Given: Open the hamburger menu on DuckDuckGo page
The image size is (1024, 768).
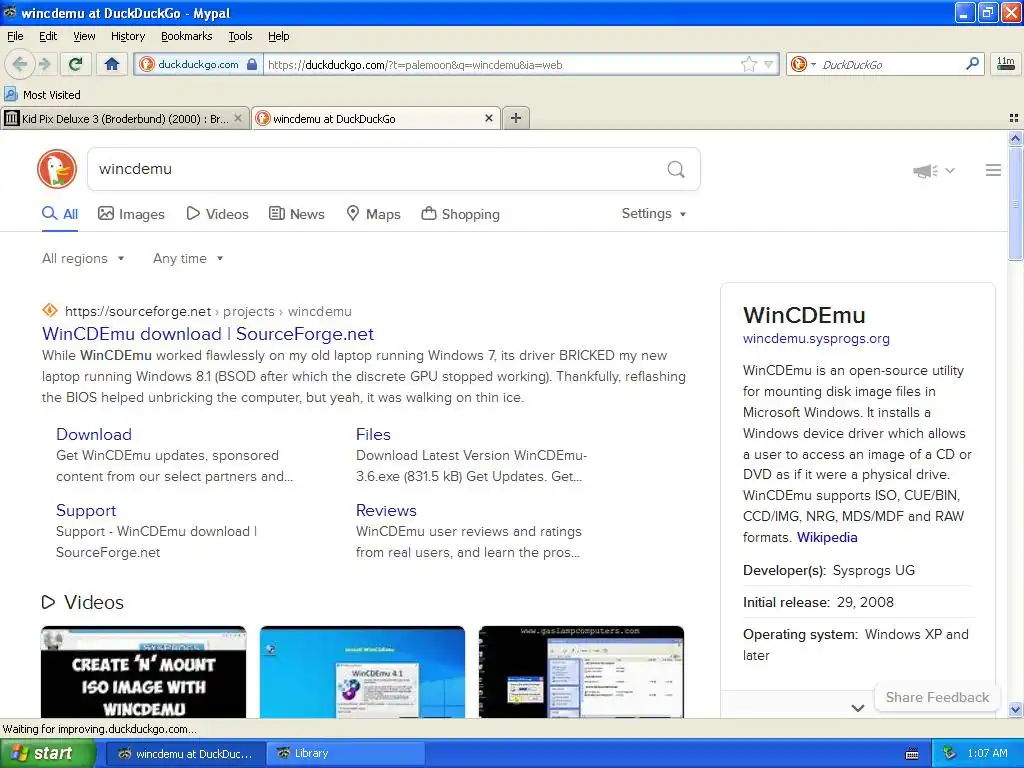Looking at the screenshot, I should pyautogui.click(x=993, y=170).
